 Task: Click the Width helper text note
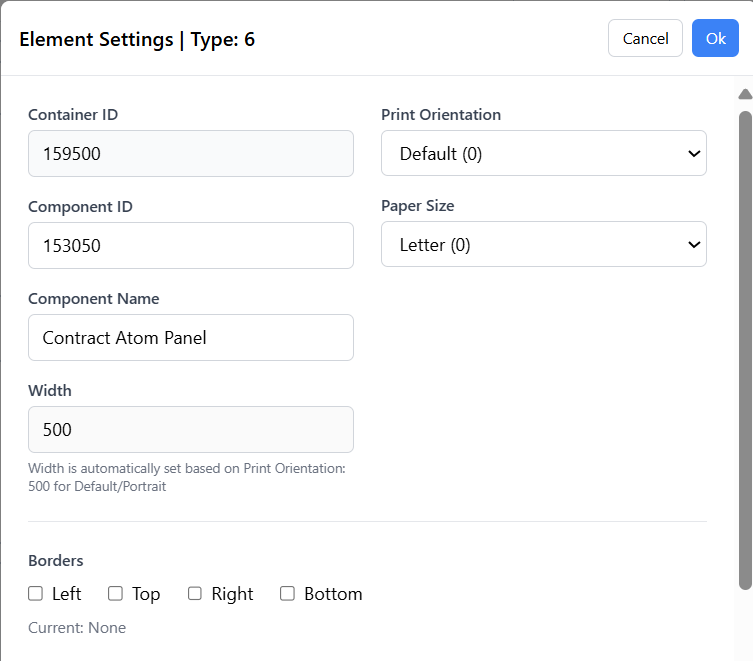(x=186, y=477)
